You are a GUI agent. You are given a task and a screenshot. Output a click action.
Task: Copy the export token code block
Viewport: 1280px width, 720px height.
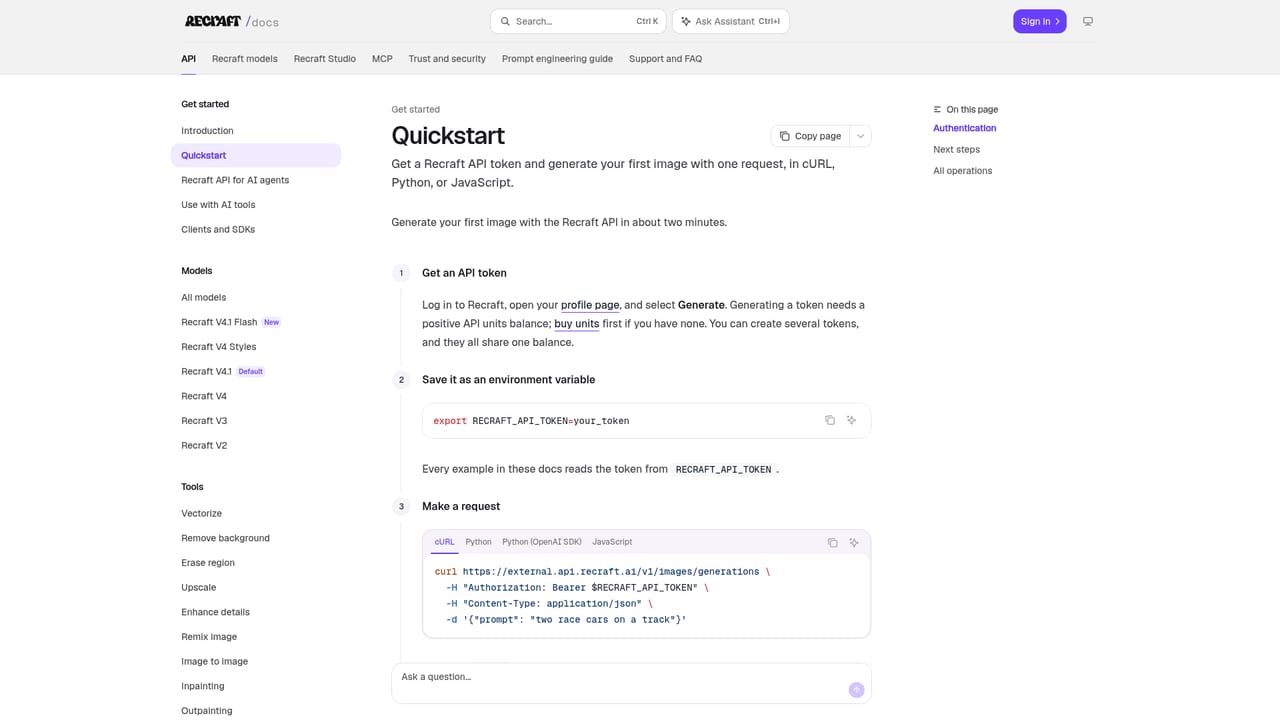point(830,420)
